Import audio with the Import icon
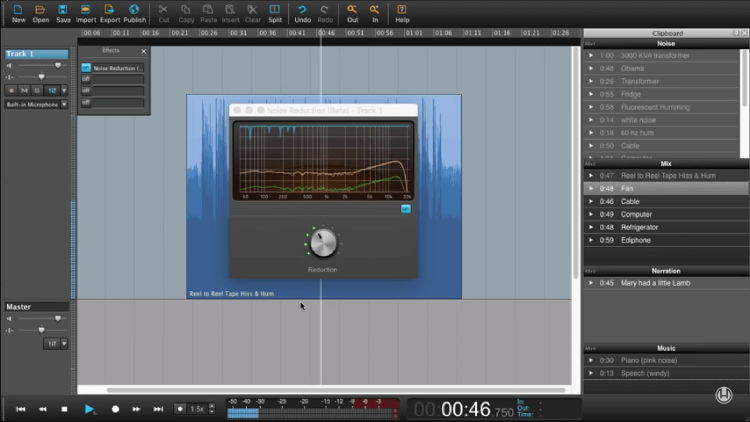Image resolution: width=750 pixels, height=422 pixels. pos(86,13)
